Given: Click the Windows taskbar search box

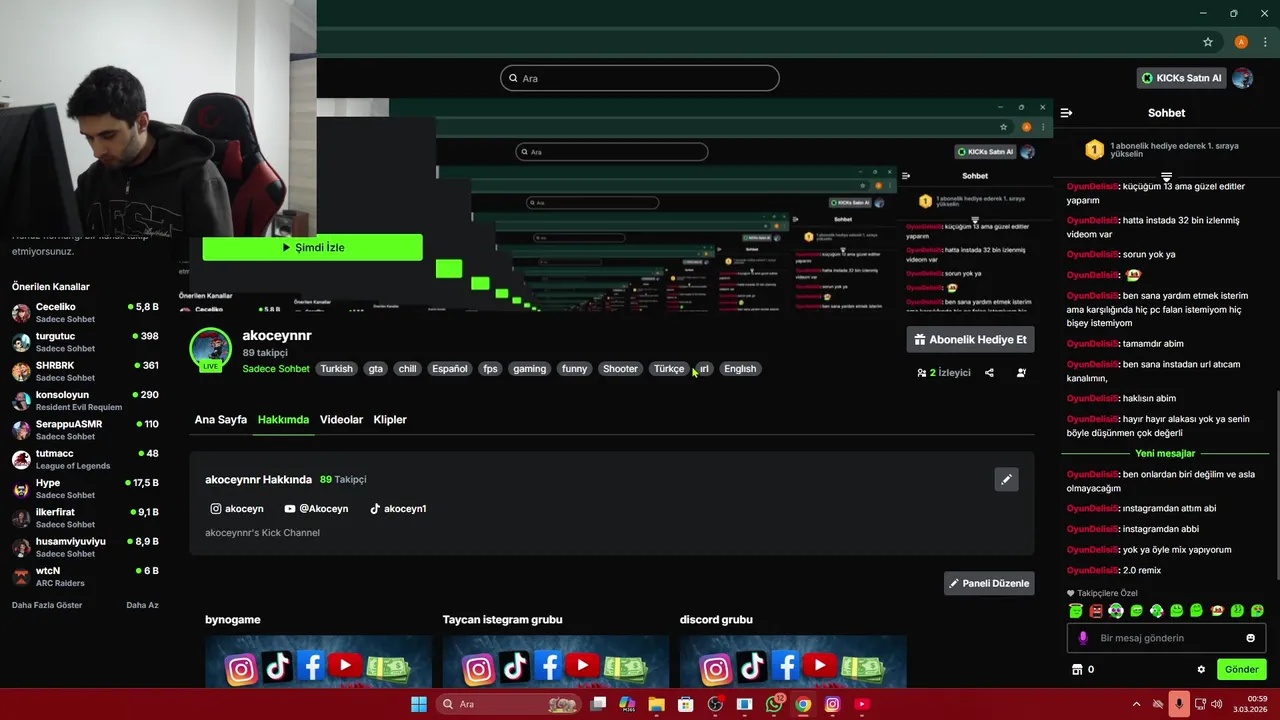Looking at the screenshot, I should pos(510,704).
